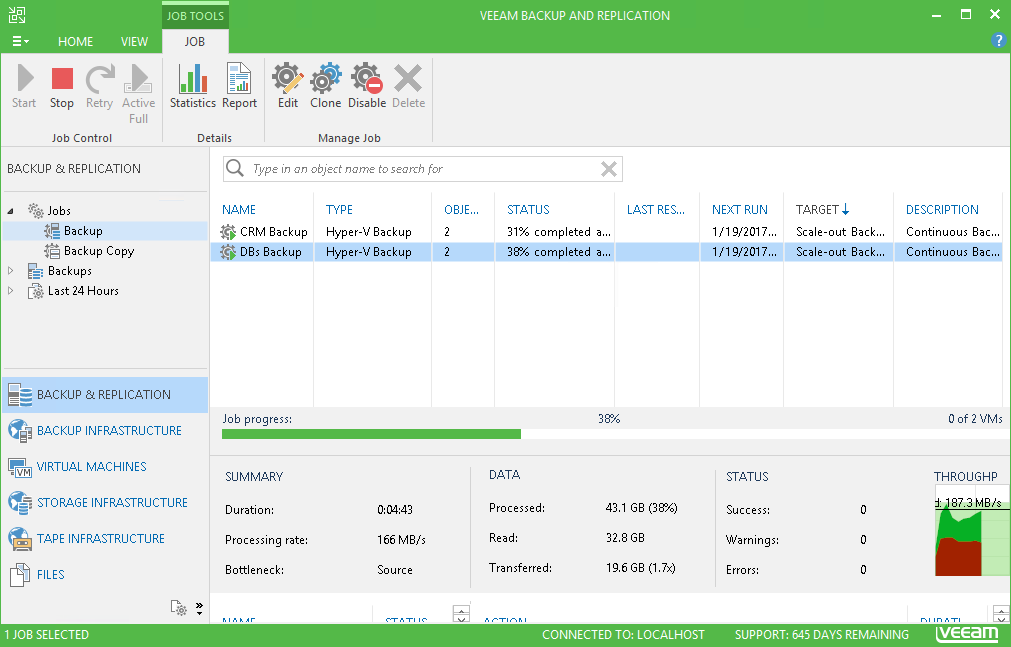Click 'Connected to: localhost' status entry
This screenshot has width=1011, height=647.
click(623, 635)
